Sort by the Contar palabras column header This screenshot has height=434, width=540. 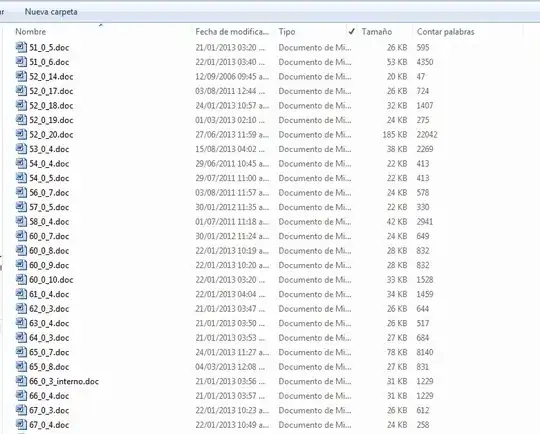tap(446, 32)
